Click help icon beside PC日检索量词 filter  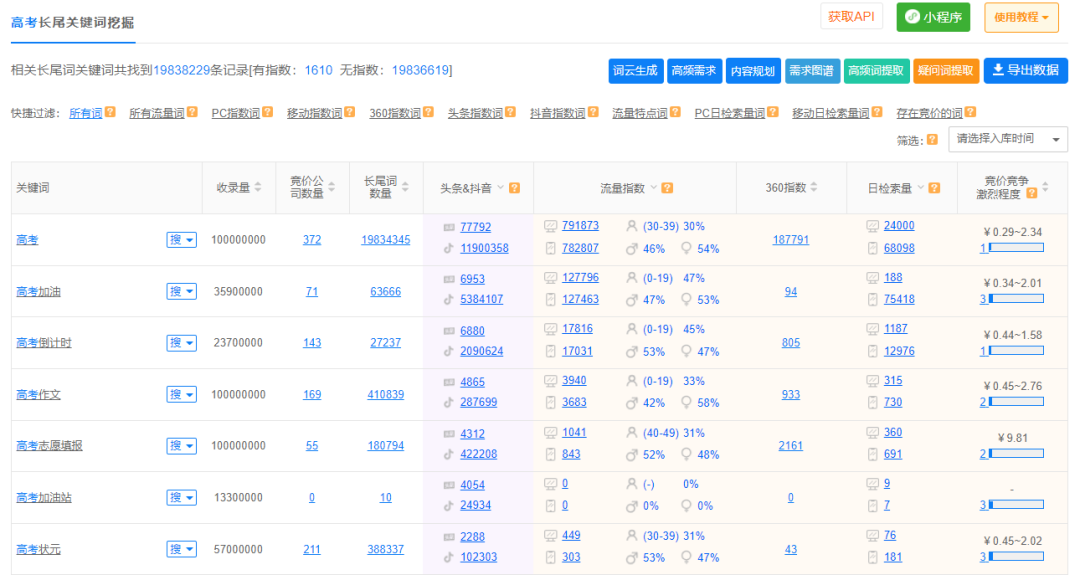[x=773, y=112]
